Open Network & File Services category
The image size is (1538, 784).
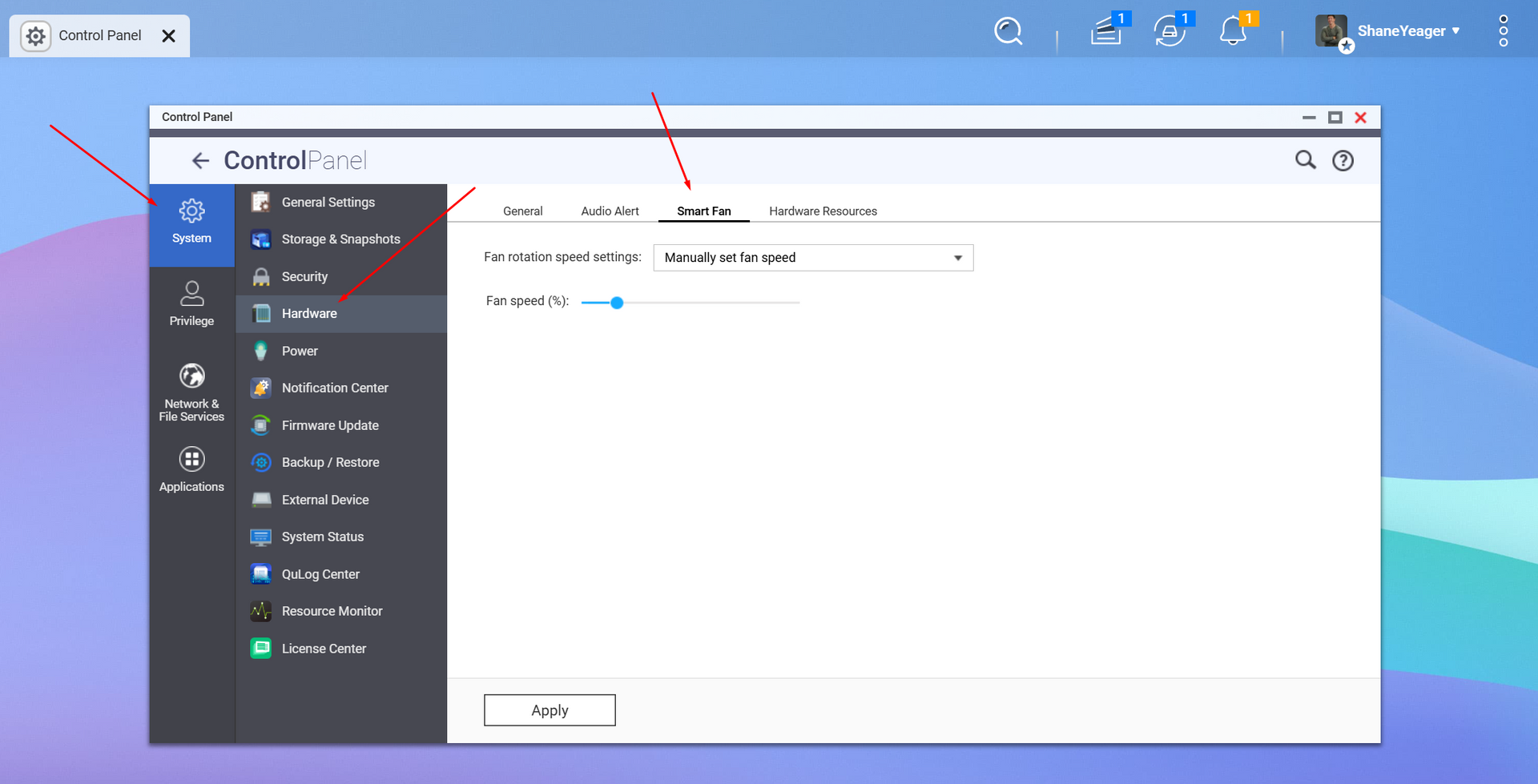[x=191, y=392]
